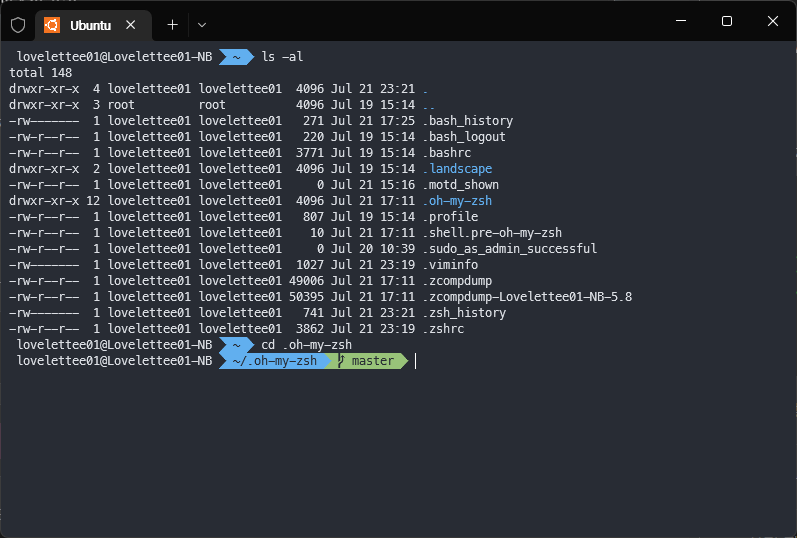Image resolution: width=797 pixels, height=538 pixels.
Task: Select the .bash_logout file name
Action: point(464,137)
